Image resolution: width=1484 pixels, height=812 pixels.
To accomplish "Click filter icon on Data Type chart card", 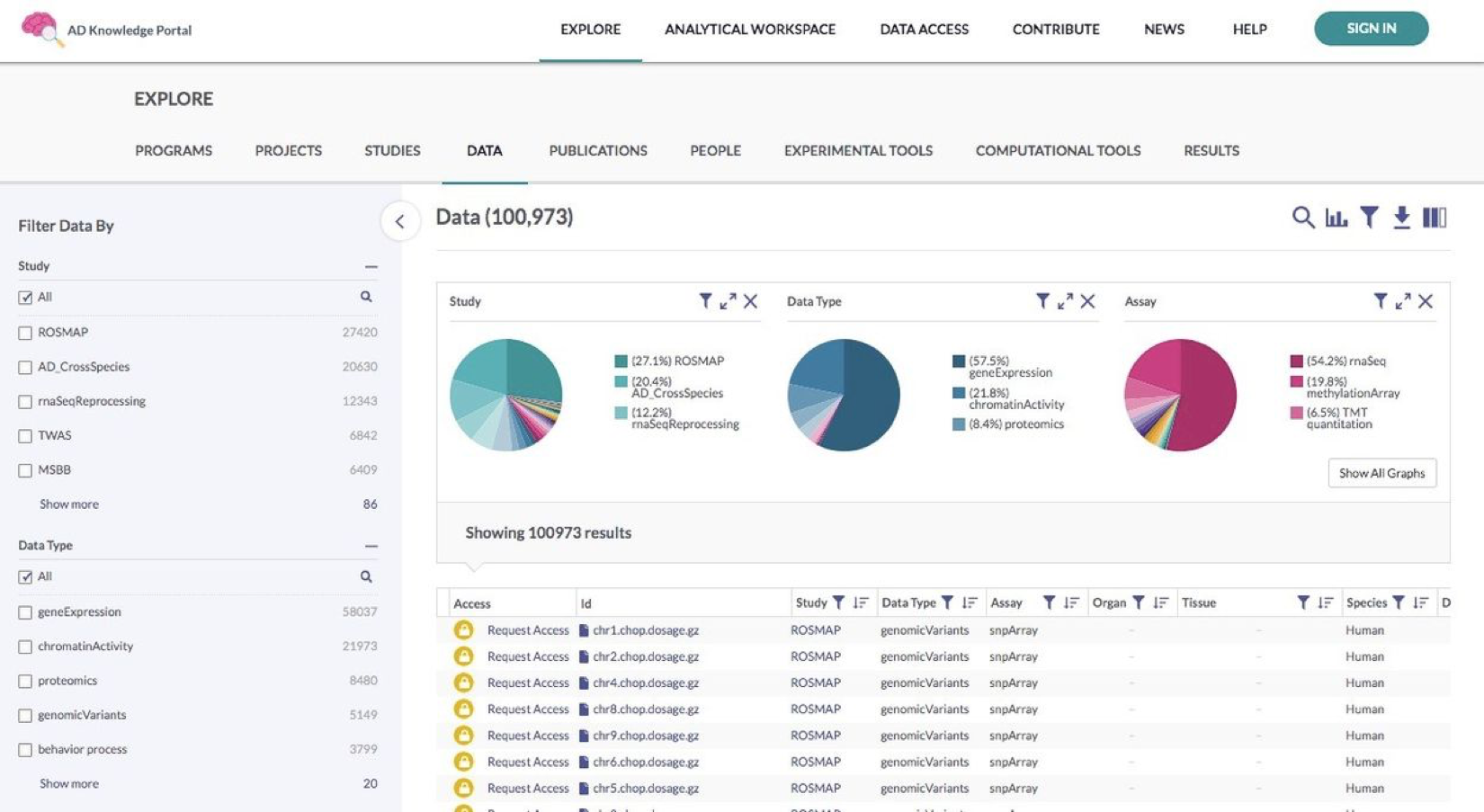I will pyautogui.click(x=1042, y=301).
